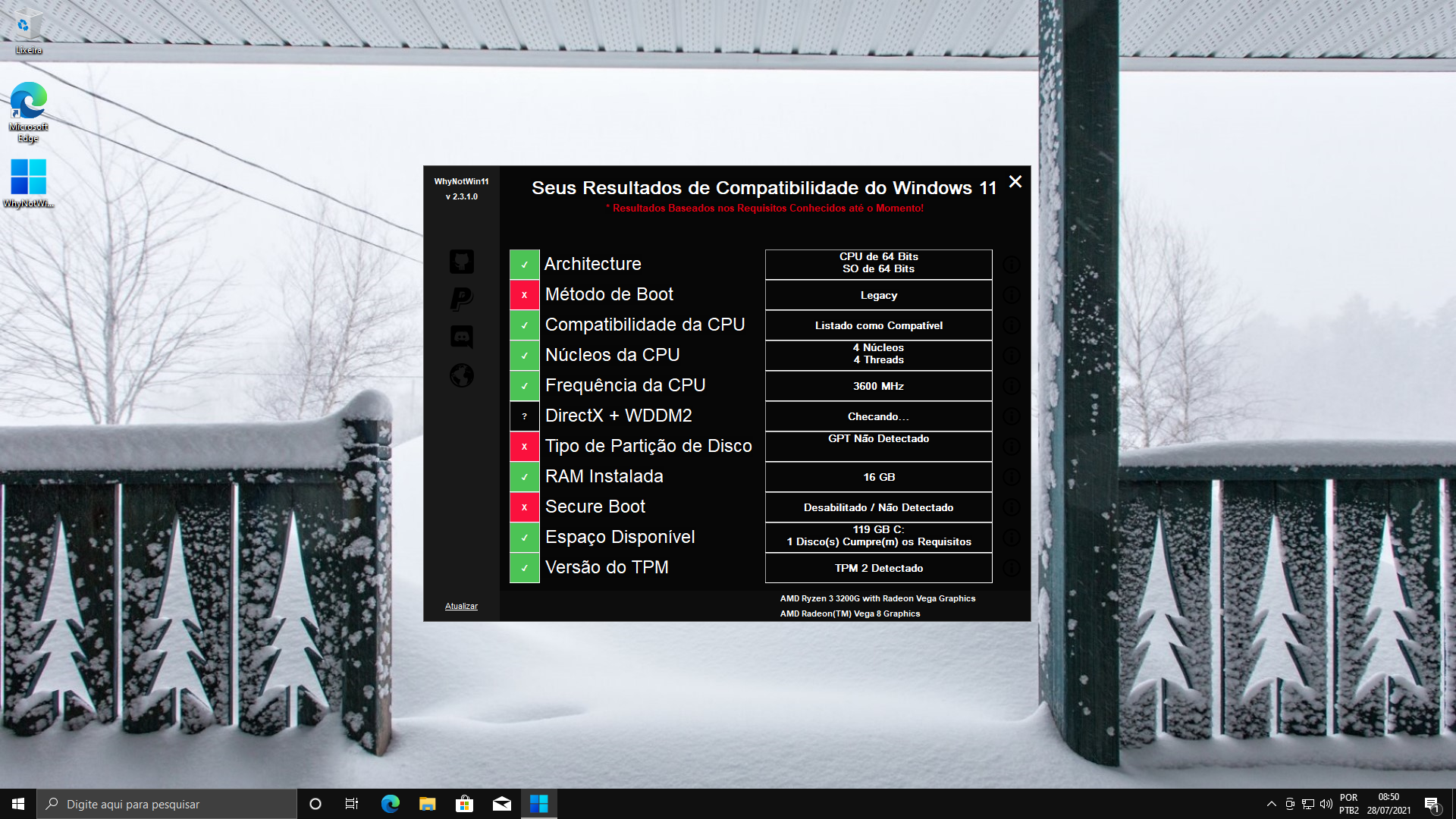Open the Mail app from the taskbar
Viewport: 1456px width, 819px height.
(501, 804)
